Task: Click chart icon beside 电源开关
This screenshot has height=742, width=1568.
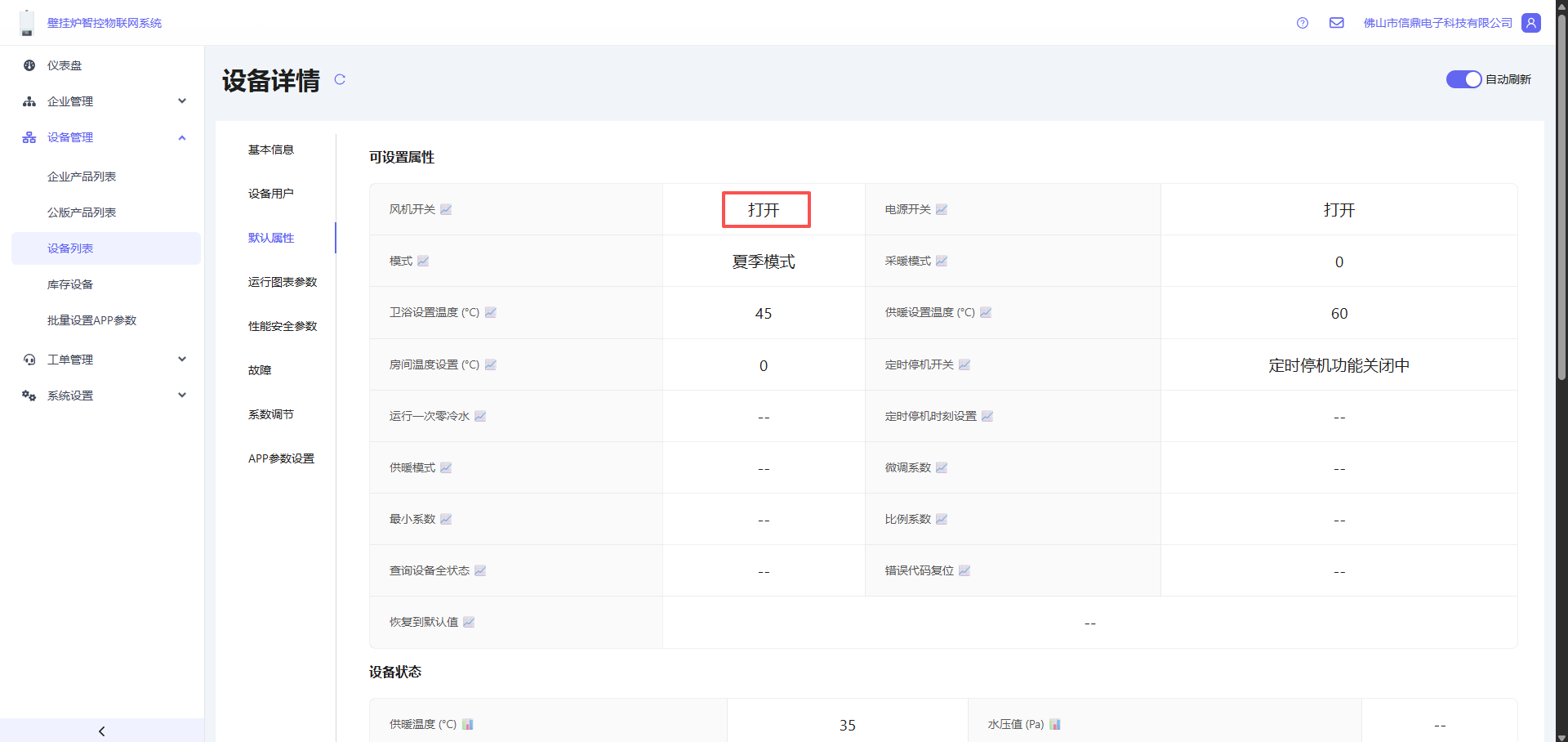Action: tap(942, 209)
